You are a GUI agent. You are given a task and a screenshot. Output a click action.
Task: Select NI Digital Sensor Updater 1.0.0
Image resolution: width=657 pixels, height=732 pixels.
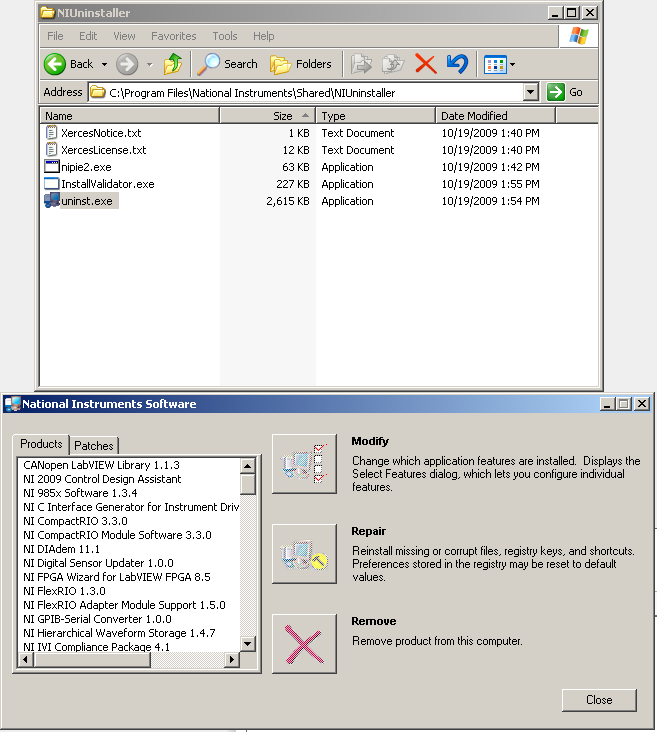coord(98,563)
